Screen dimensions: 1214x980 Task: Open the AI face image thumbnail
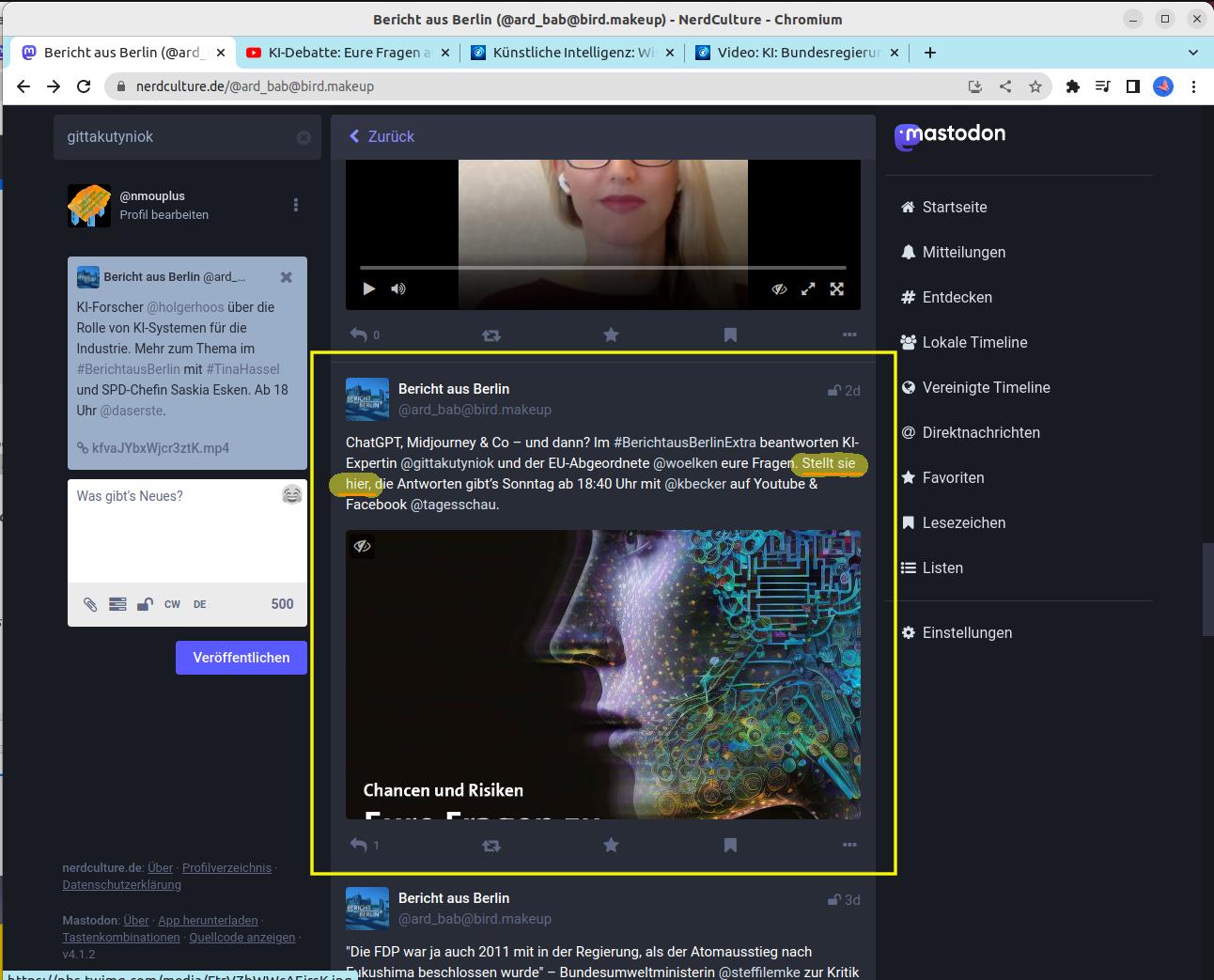tap(603, 675)
